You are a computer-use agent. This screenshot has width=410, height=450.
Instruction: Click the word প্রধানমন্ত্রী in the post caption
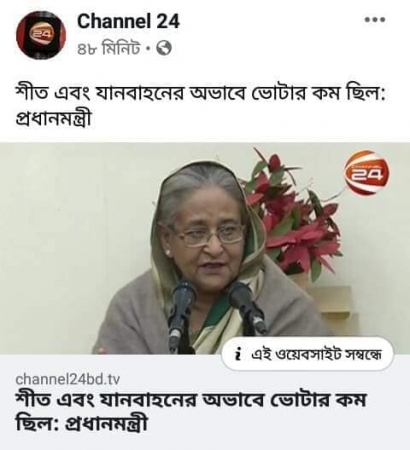pos(53,118)
